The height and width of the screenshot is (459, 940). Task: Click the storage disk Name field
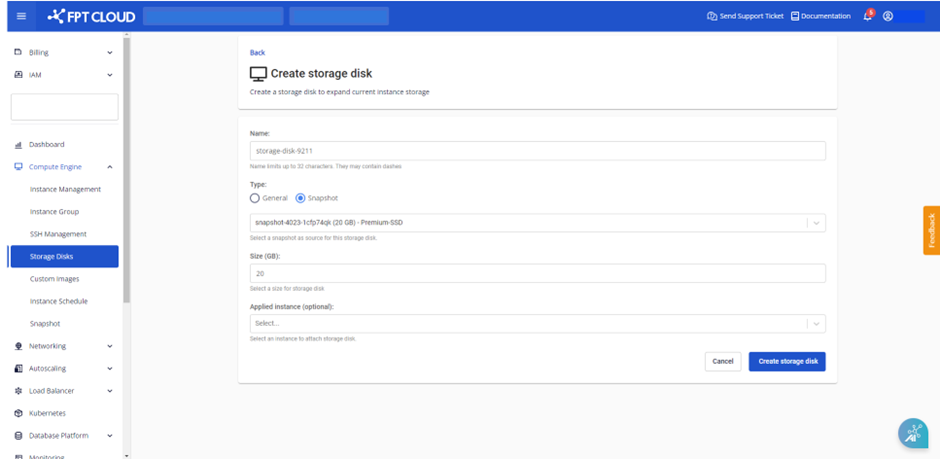coord(537,151)
